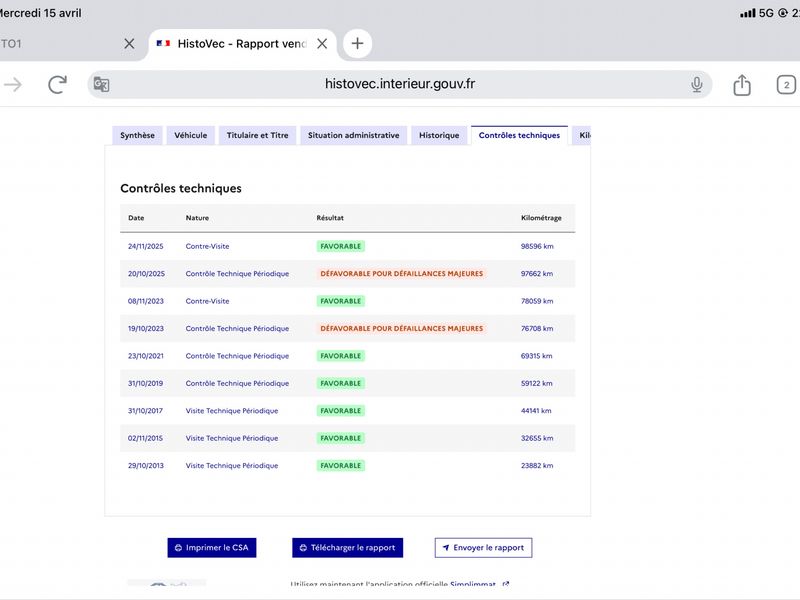Tap the browser reload icon
The width and height of the screenshot is (800, 600).
tap(57, 85)
